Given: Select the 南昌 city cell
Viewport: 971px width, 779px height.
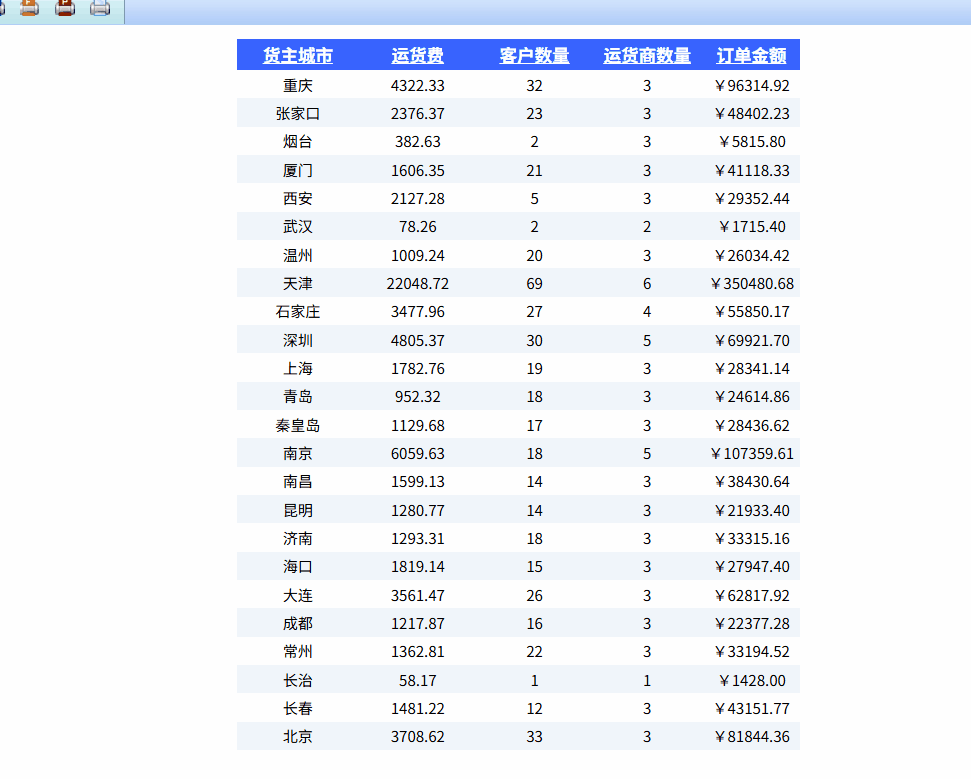Looking at the screenshot, I should coord(298,482).
